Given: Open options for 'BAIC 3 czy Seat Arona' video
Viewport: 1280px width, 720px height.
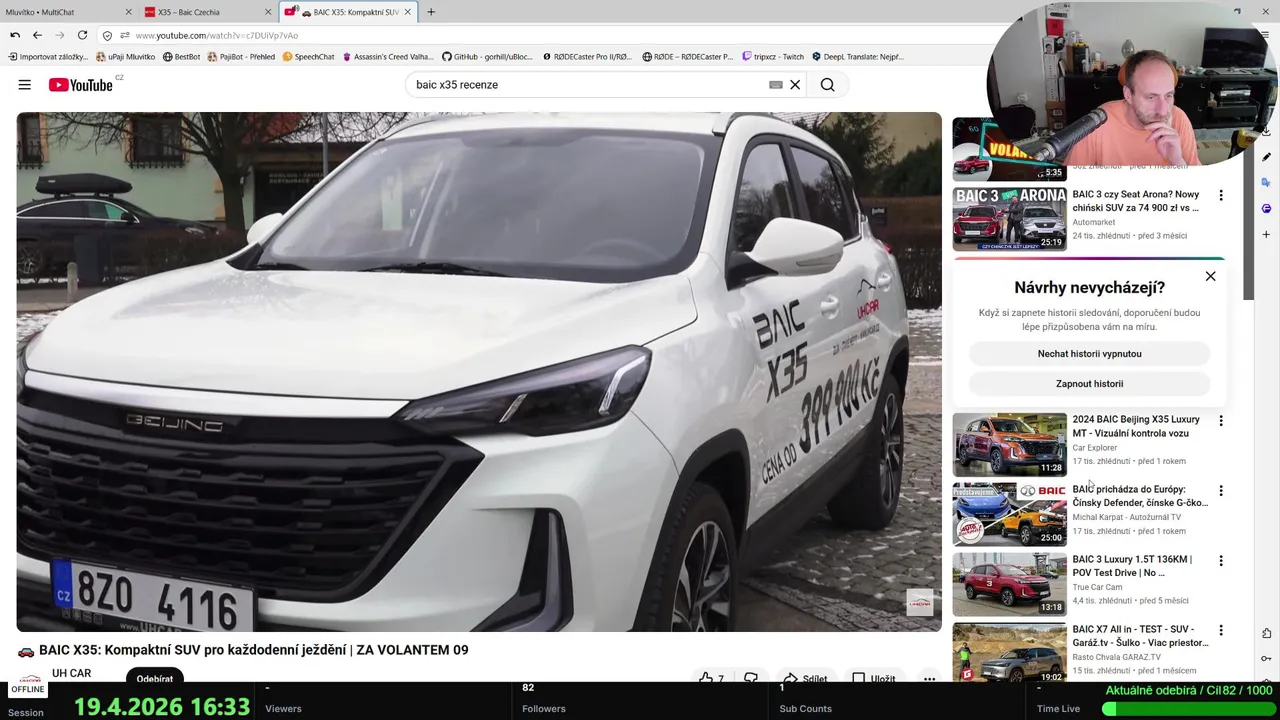Looking at the screenshot, I should click(x=1220, y=196).
